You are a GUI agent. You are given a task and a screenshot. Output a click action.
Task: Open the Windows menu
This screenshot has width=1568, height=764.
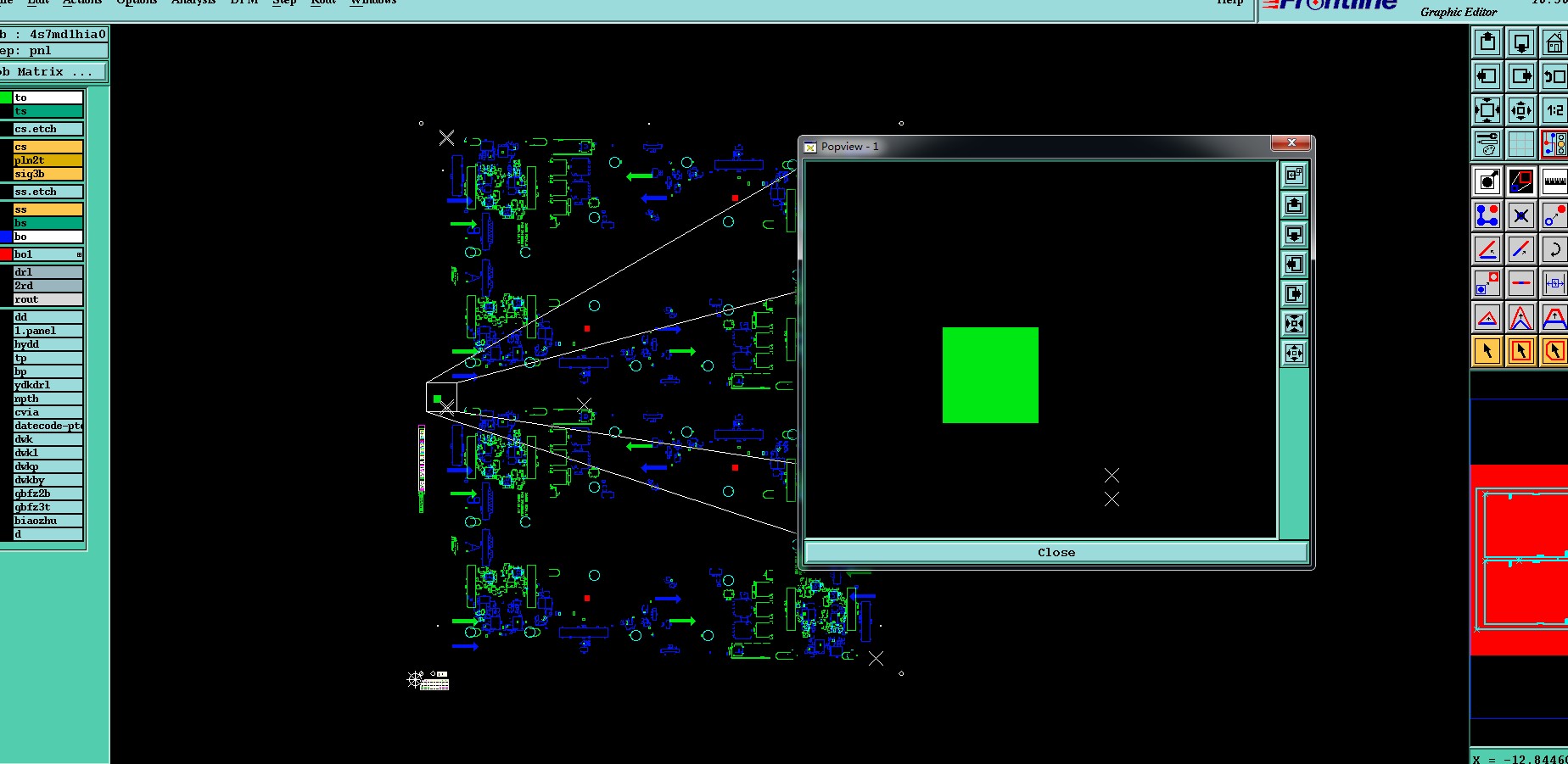pos(373,3)
